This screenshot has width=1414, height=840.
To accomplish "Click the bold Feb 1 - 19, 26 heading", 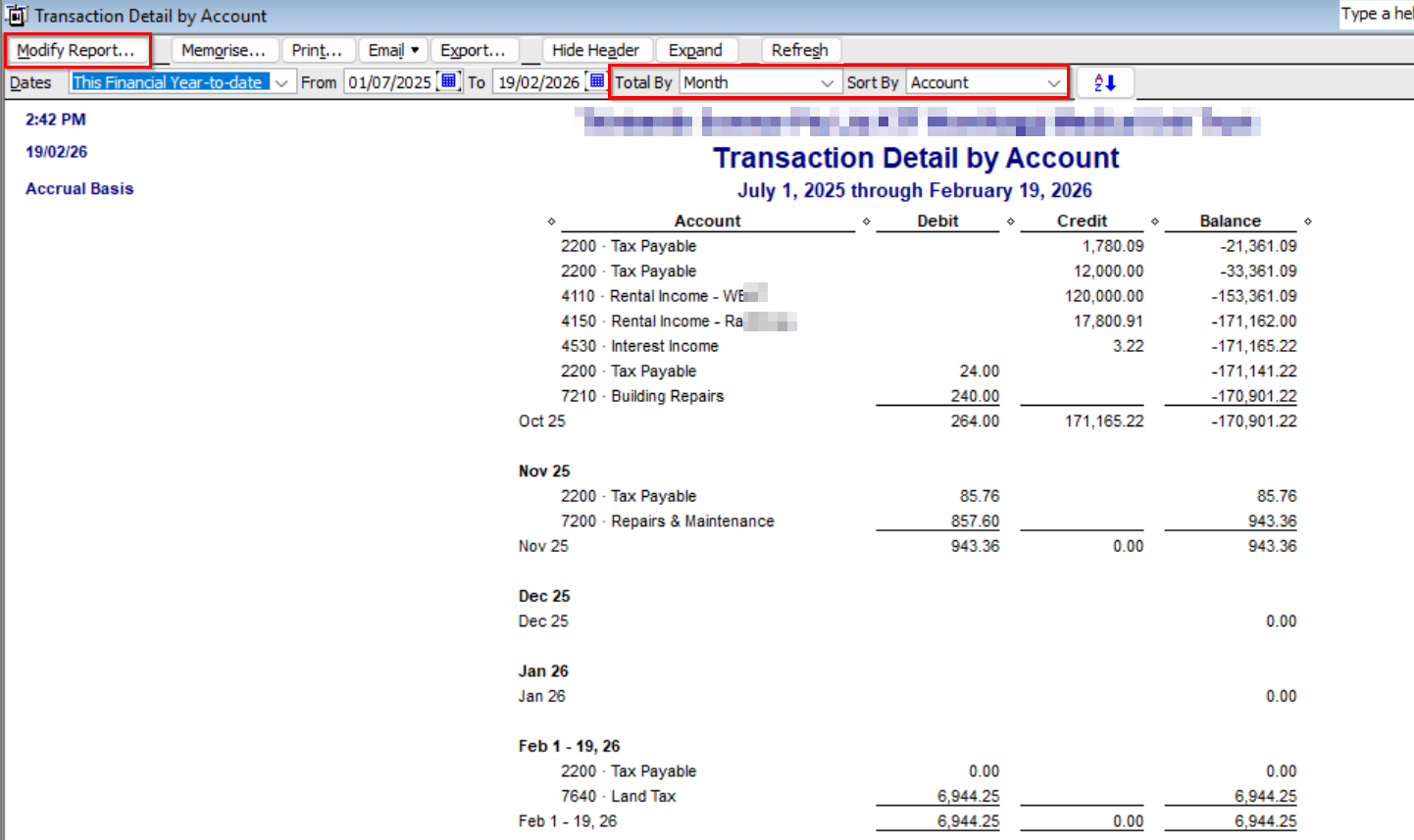I will 569,746.
